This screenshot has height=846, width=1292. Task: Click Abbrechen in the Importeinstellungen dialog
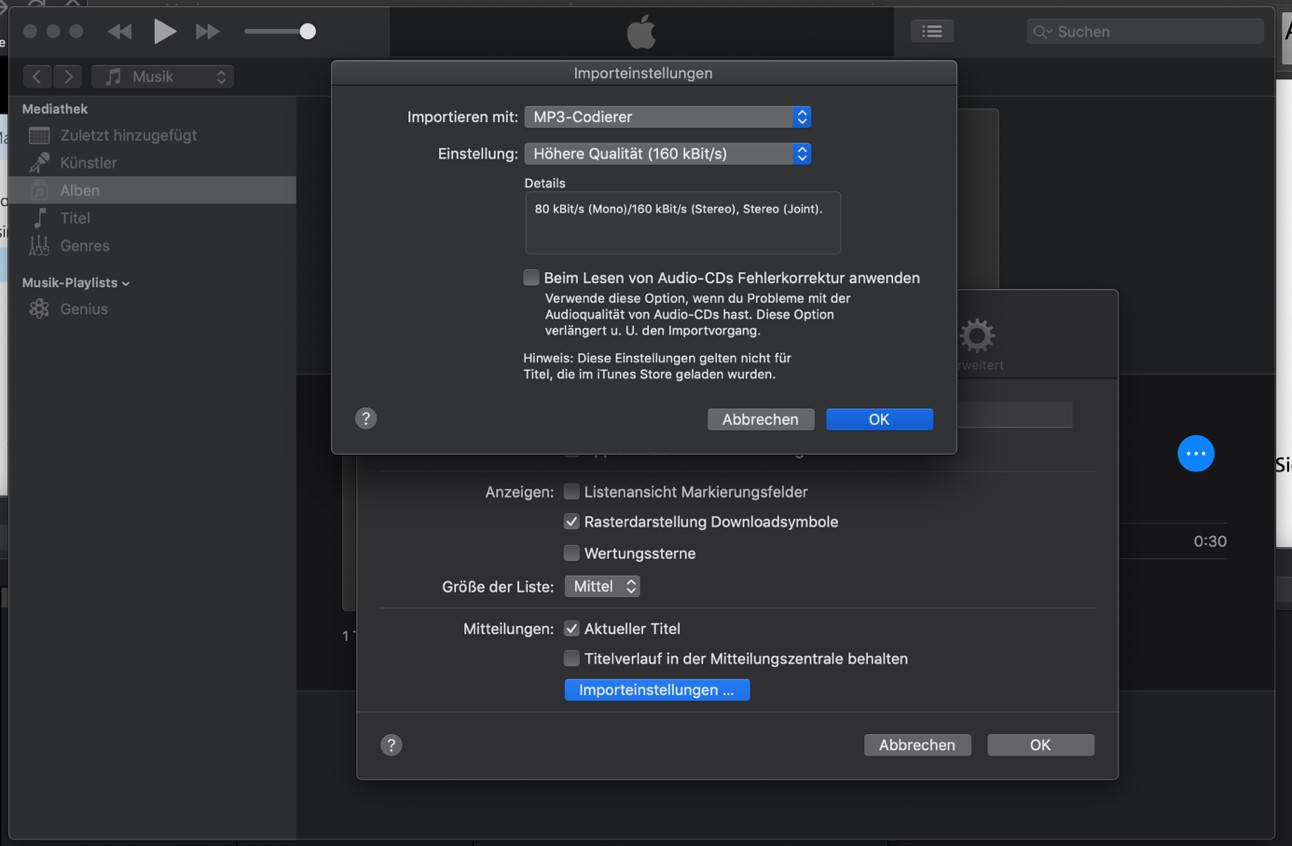pyautogui.click(x=760, y=420)
